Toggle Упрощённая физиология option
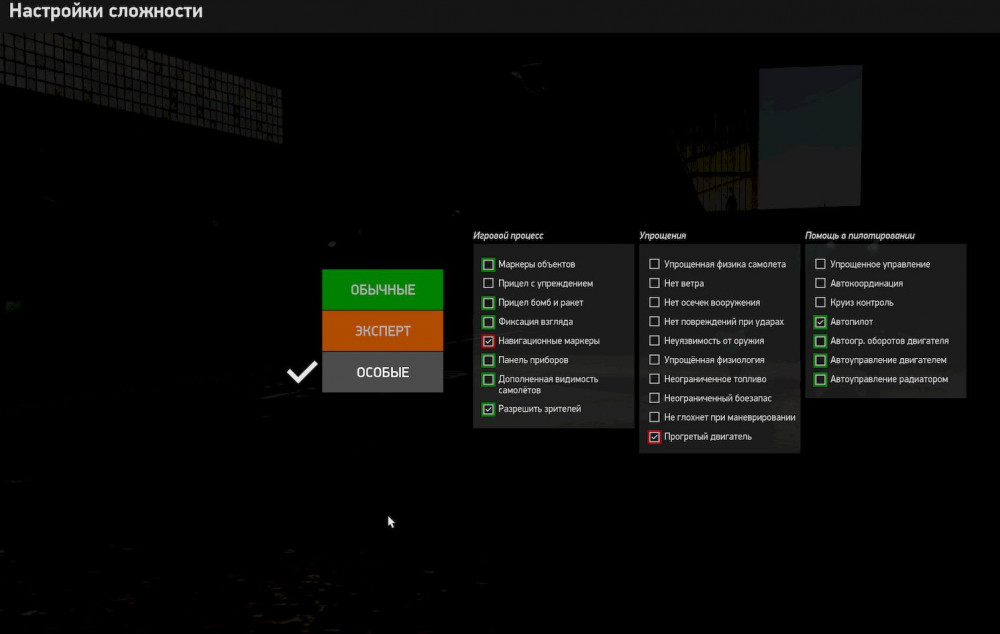The width and height of the screenshot is (1000, 634). pyautogui.click(x=654, y=360)
